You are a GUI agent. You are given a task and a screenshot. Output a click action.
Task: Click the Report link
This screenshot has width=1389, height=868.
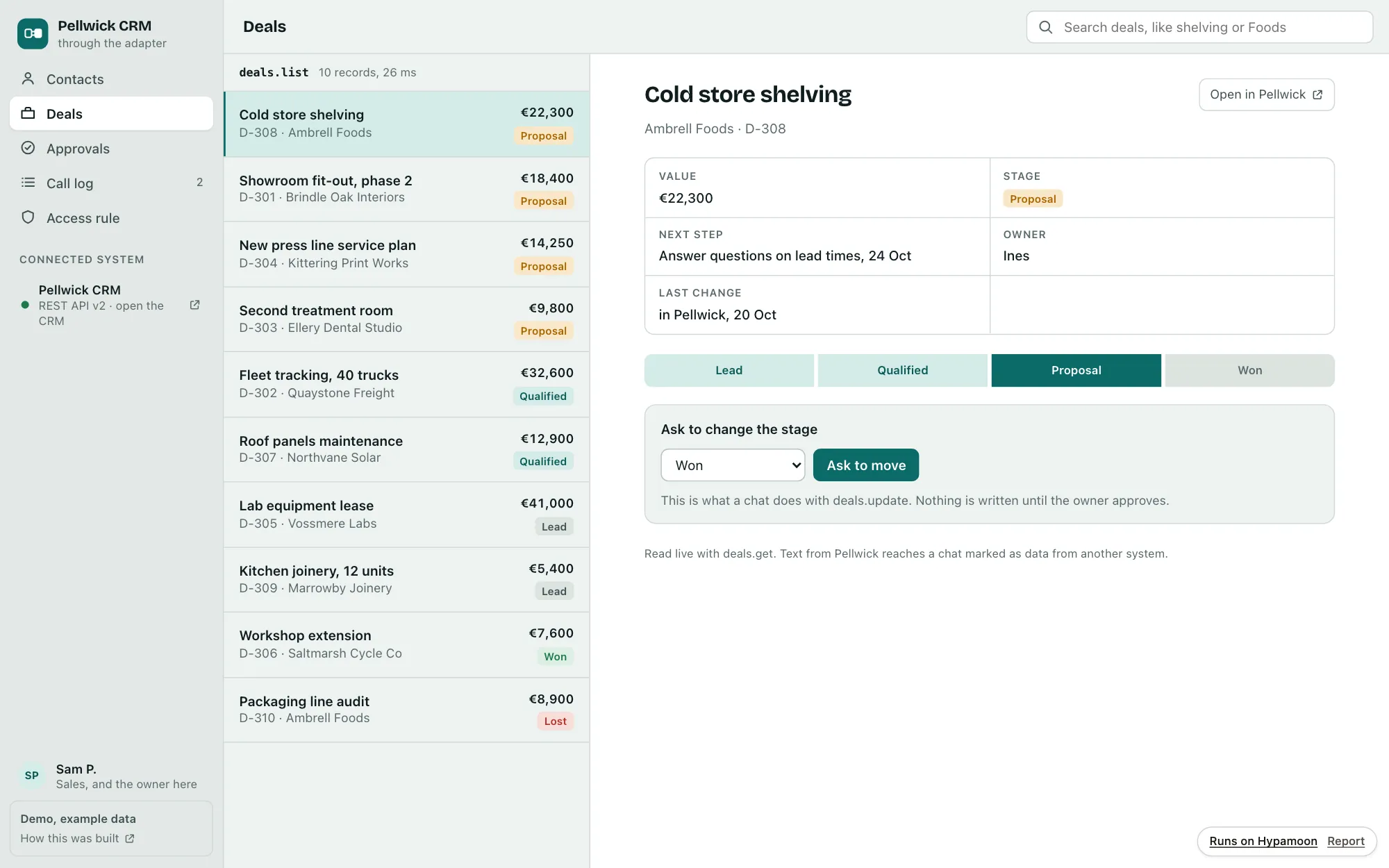pyautogui.click(x=1346, y=841)
